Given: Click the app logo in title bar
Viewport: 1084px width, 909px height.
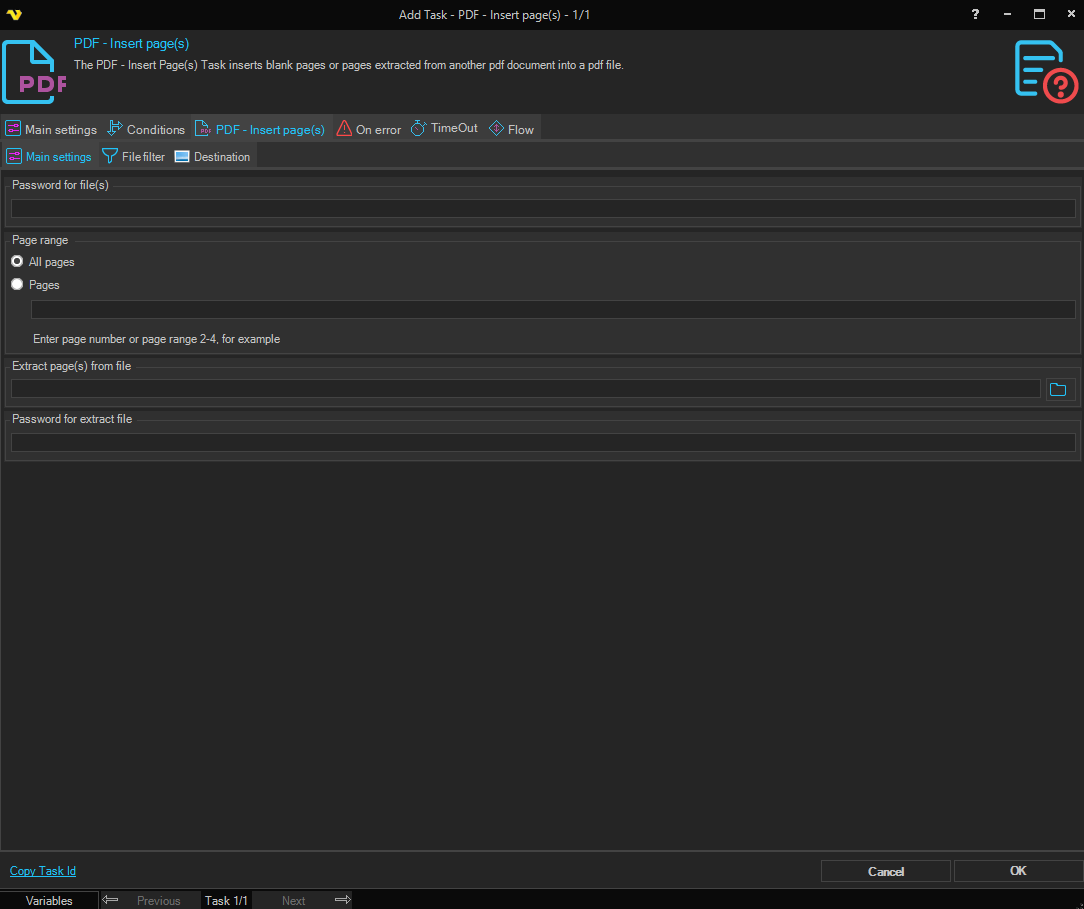Looking at the screenshot, I should (13, 15).
